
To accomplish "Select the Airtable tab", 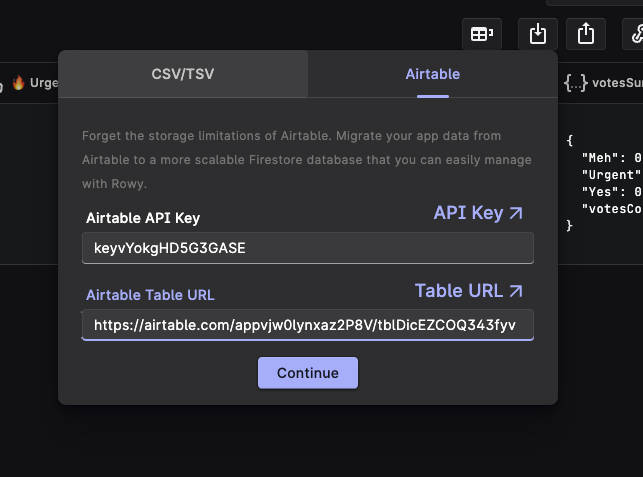I will [432, 74].
